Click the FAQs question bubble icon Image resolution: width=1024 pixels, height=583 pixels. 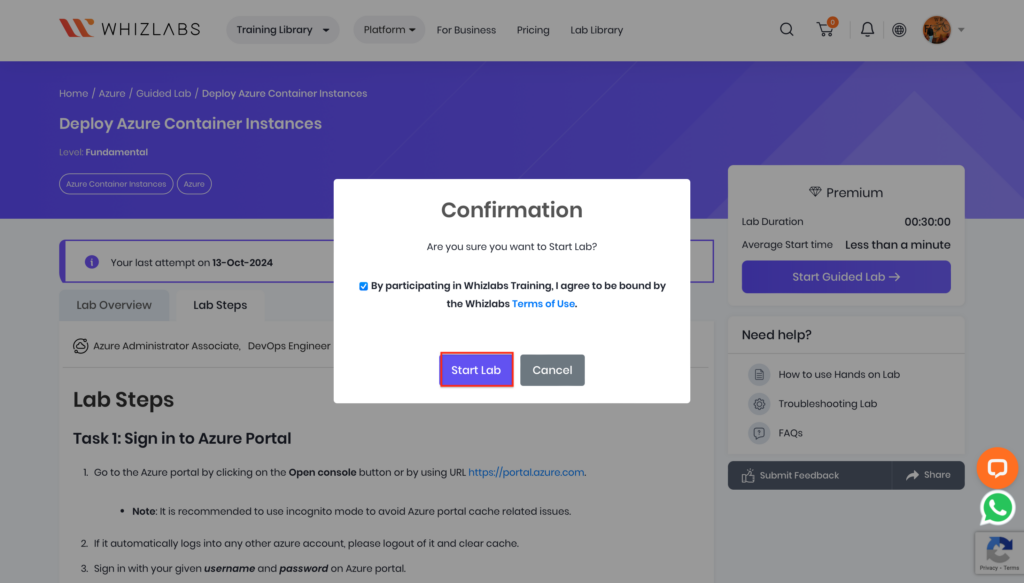point(759,433)
